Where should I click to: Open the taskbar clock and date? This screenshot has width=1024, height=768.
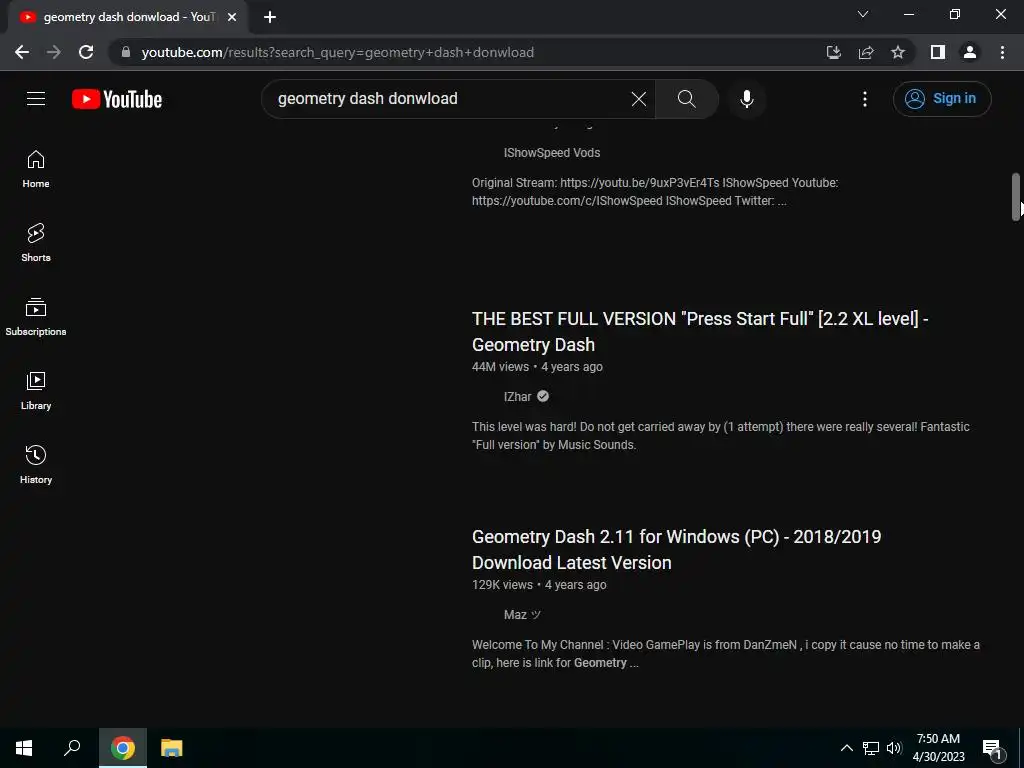point(938,748)
